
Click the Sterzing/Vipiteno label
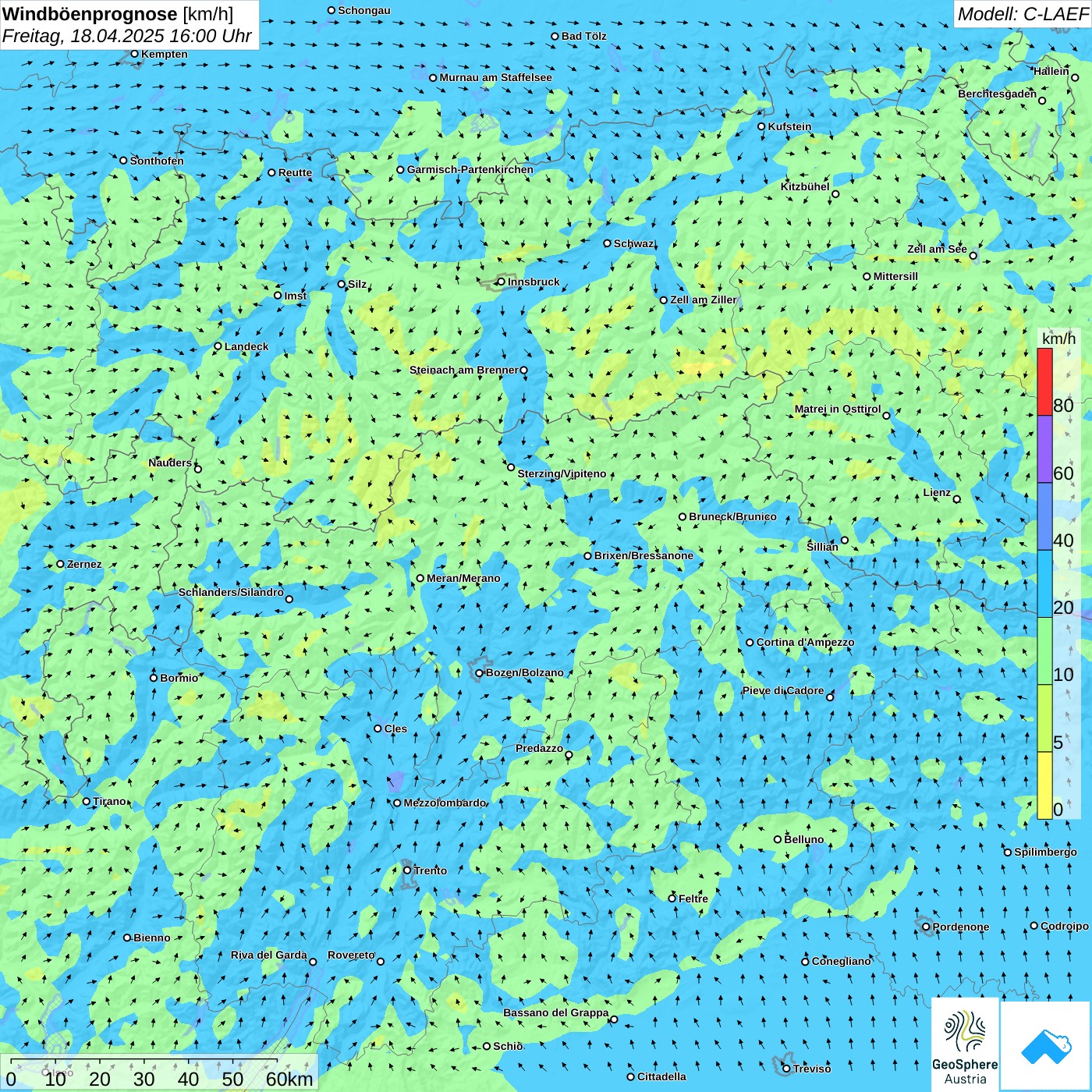click(562, 473)
